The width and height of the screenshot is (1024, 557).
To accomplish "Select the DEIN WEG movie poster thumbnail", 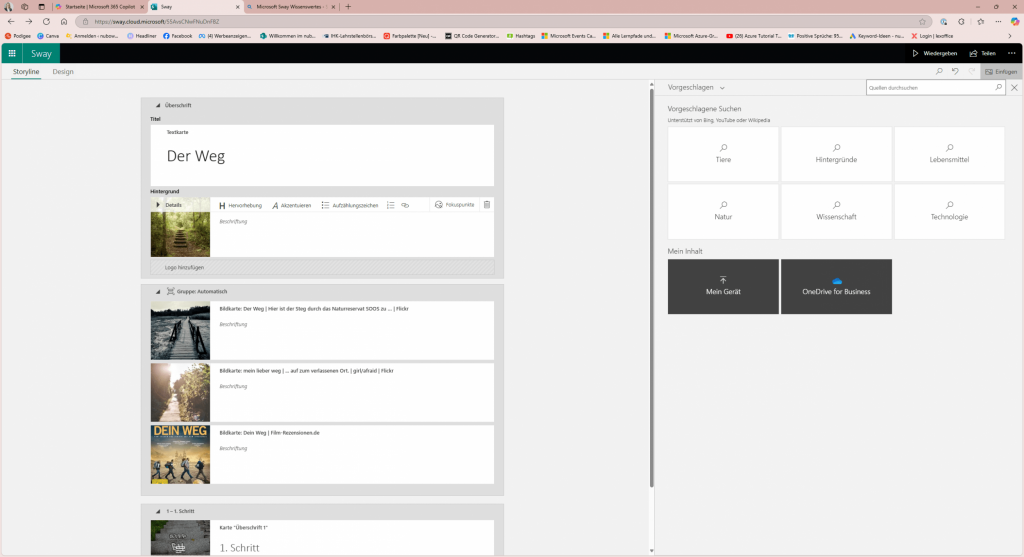I will (180, 454).
